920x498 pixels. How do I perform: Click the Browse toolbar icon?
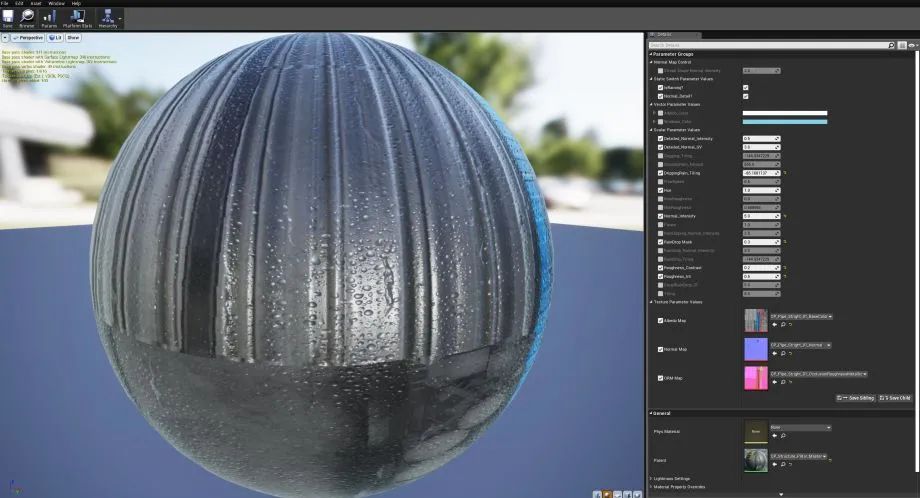(27, 18)
